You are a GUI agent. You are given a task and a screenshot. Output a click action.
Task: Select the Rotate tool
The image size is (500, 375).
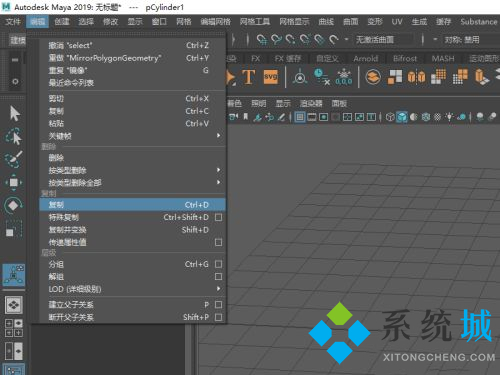[13, 205]
